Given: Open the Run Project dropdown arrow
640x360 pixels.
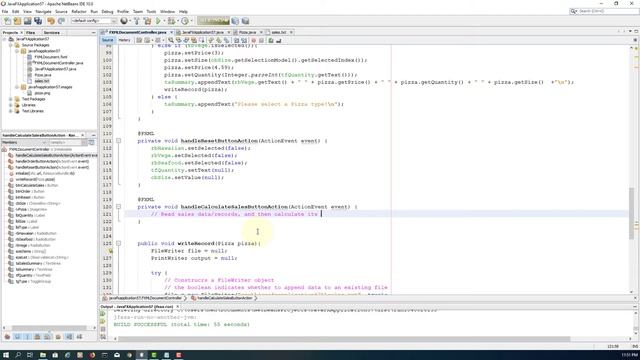Looking at the screenshot, I should pyautogui.click(x=164, y=21).
